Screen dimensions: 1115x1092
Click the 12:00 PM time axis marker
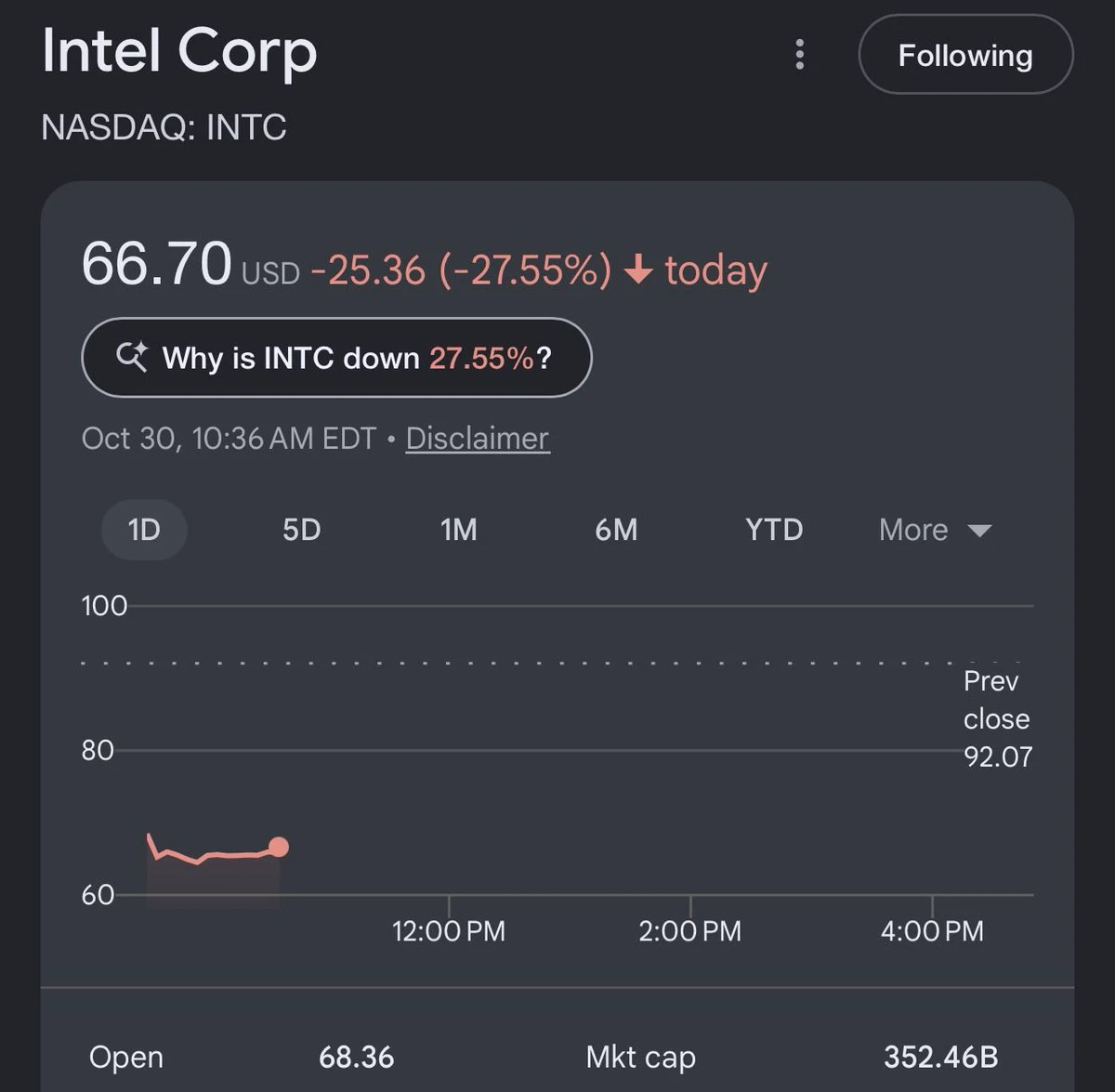449,931
